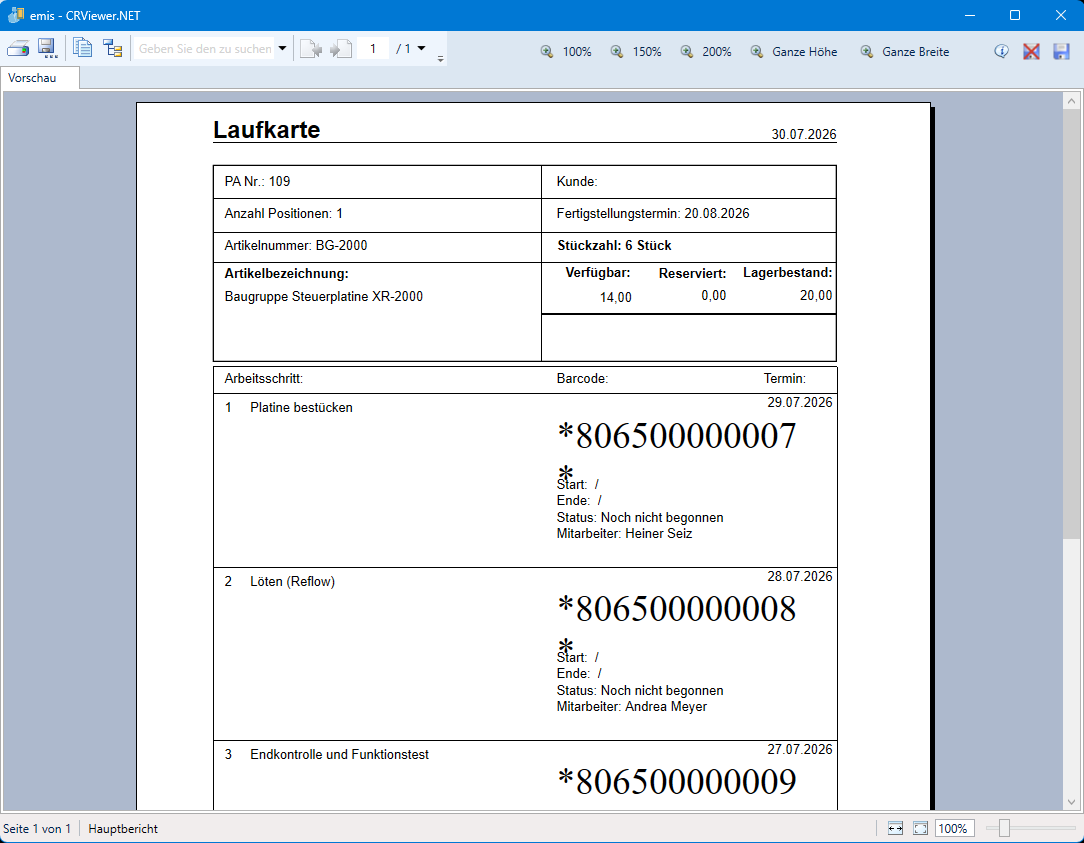
Task: Click the 200% zoom magnifier icon
Action: pos(686,51)
